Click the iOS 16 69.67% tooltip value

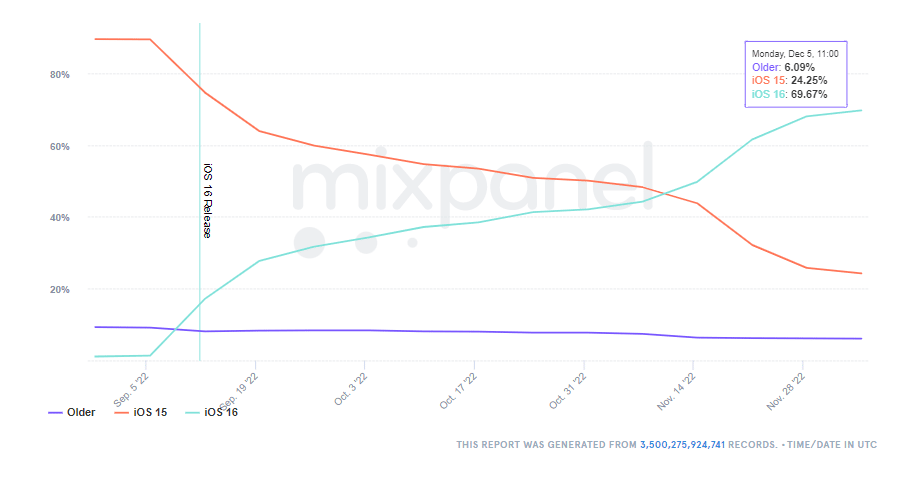(806, 94)
